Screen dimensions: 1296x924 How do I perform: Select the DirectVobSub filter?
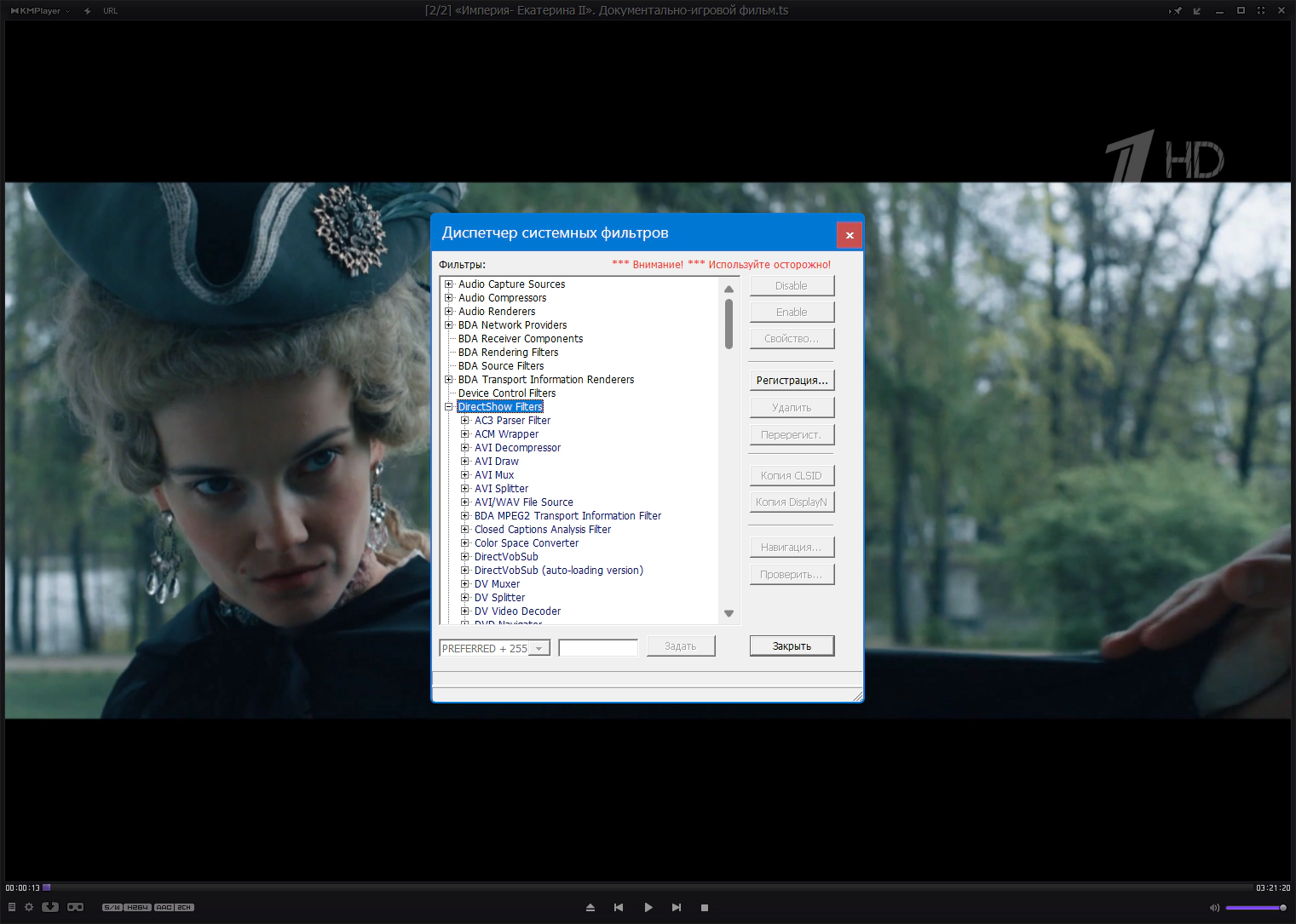click(506, 557)
